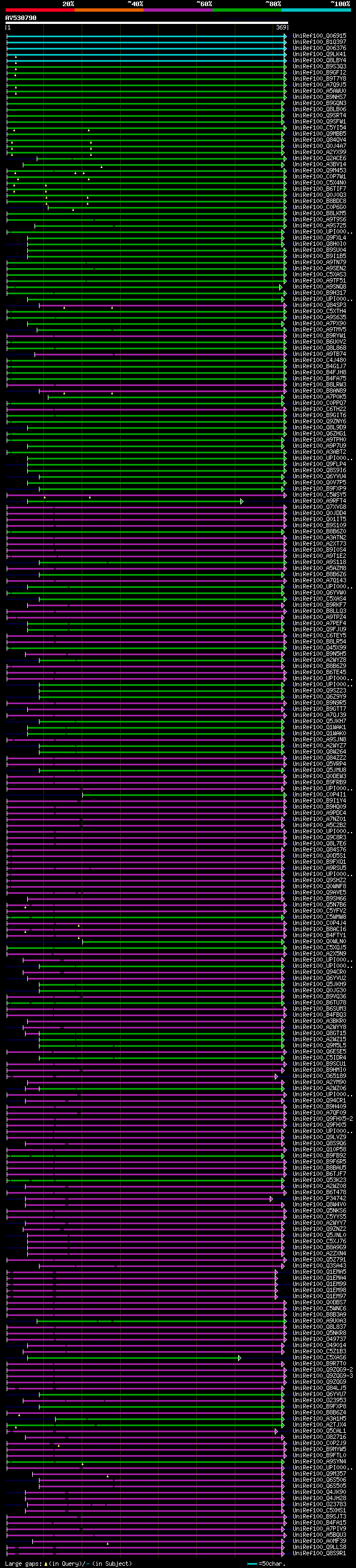This screenshot has height=1568, width=356.
Task: Open UniRef100_C5YI54 hit
Action: 319,127
